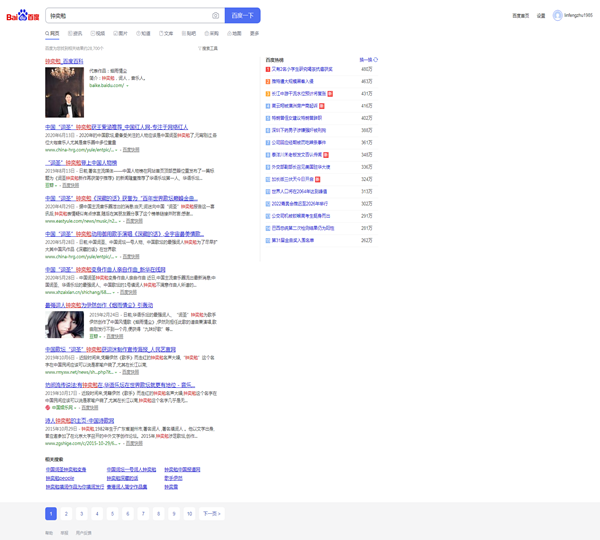Screen dimensions: 600x540
Task: Expand the 更多 menu in tabs
Action: 255,33
